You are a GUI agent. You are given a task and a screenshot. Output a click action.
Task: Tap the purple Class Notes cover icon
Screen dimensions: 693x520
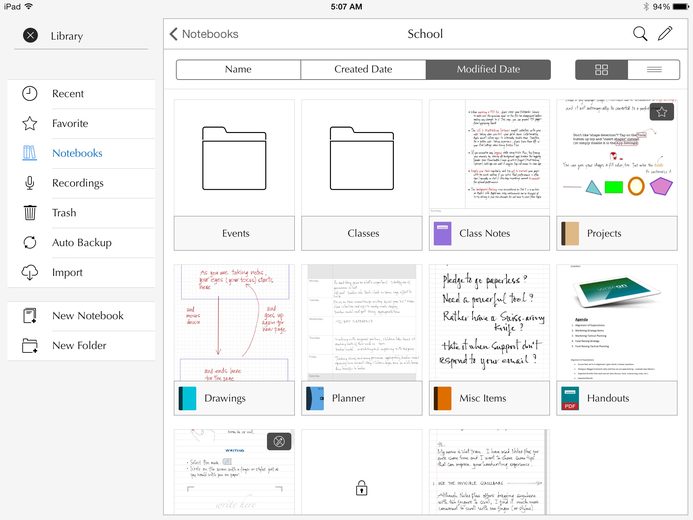[x=442, y=233]
